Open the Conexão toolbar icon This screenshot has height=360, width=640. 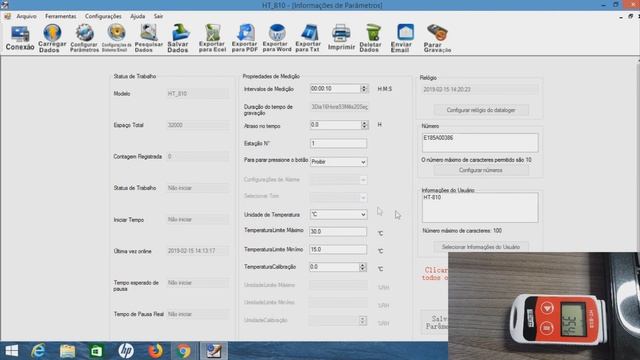20,38
